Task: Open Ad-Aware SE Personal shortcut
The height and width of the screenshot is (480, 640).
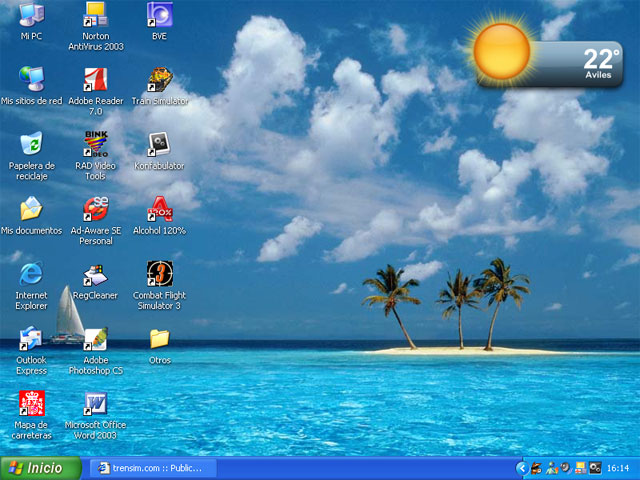Action: (x=96, y=209)
